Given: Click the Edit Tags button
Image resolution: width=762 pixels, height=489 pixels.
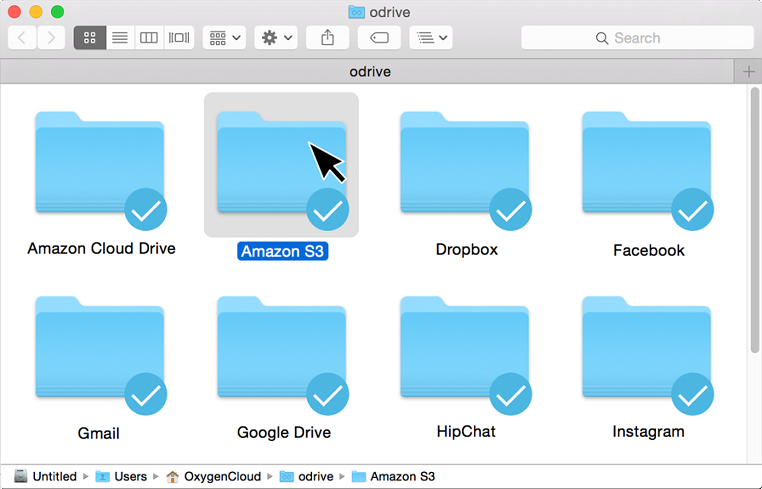Looking at the screenshot, I should coord(379,37).
